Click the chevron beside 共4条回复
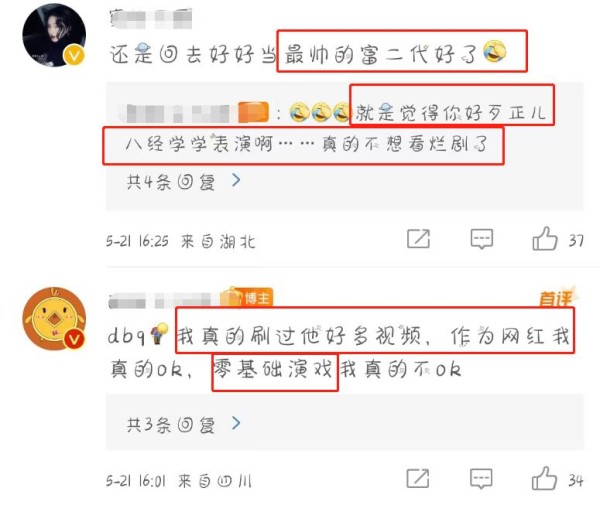The width and height of the screenshot is (600, 505). 236,180
